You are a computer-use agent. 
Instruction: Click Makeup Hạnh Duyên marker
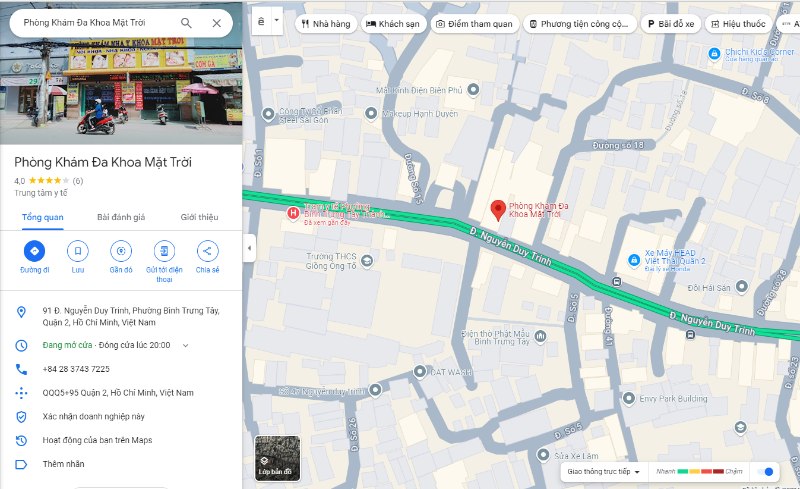(371, 113)
